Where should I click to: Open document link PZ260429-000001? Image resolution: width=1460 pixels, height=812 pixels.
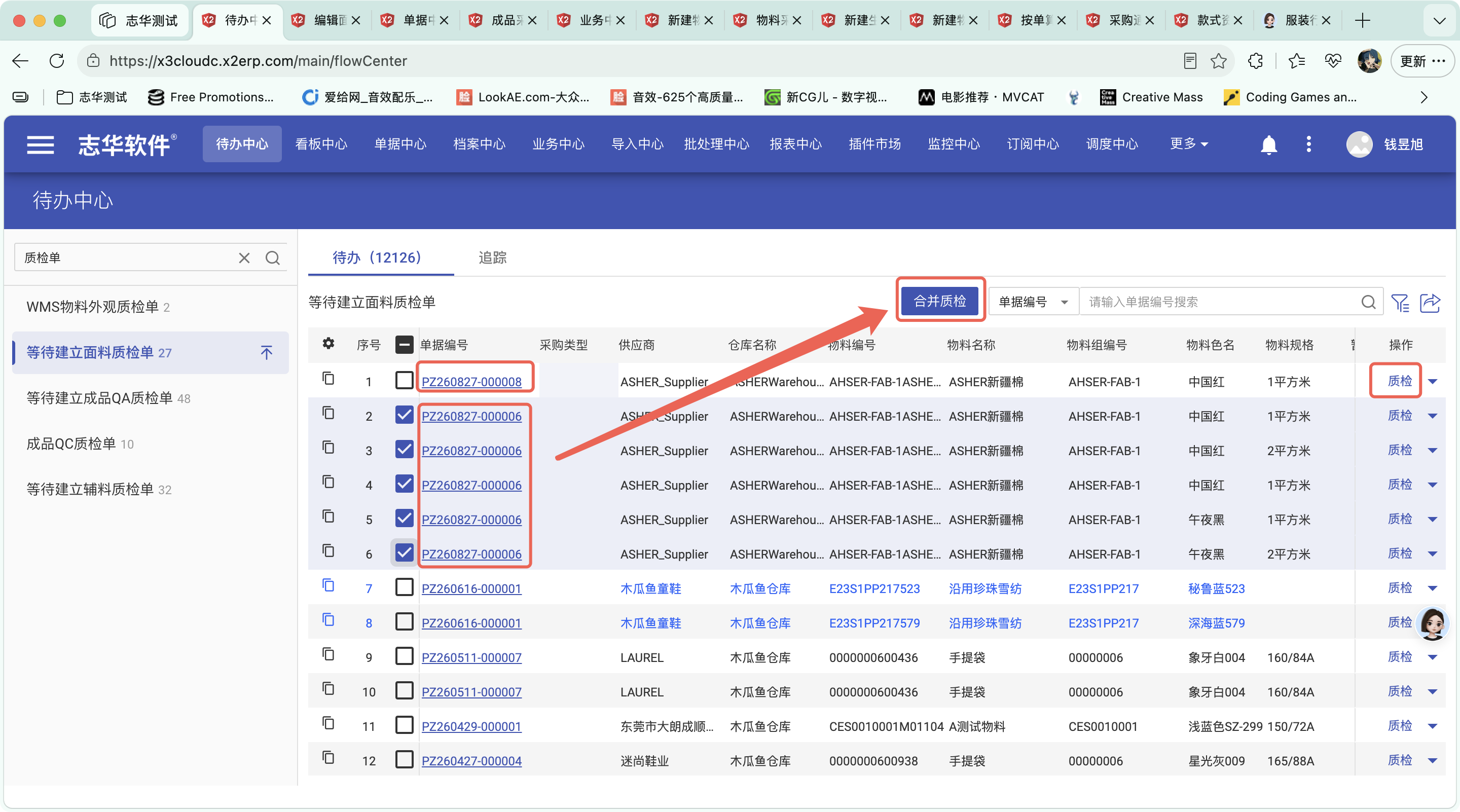(x=471, y=726)
